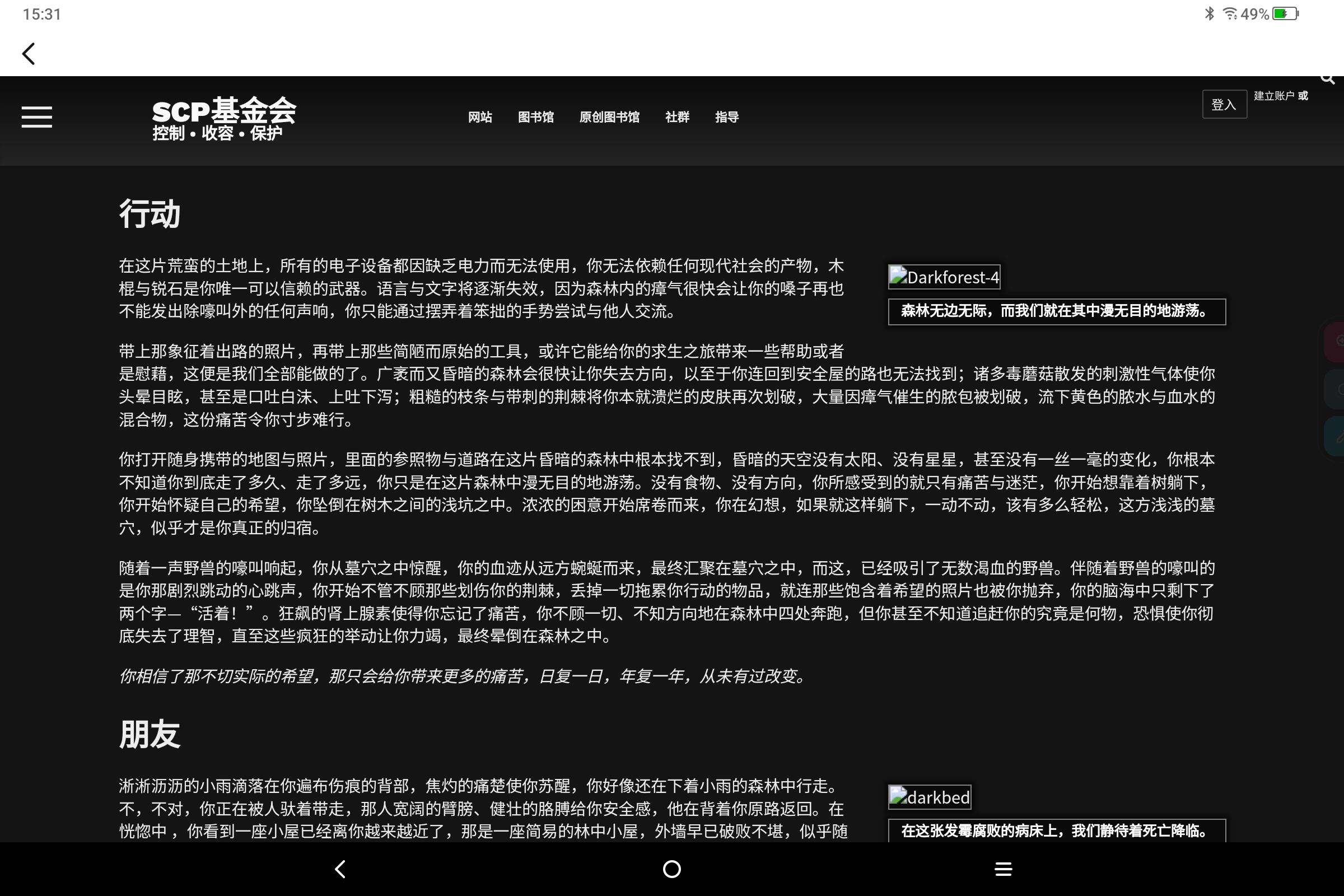The width and height of the screenshot is (1344, 896).
Task: Click paragraph starting 你打开随身携带的地图与照片
Action: (667, 493)
